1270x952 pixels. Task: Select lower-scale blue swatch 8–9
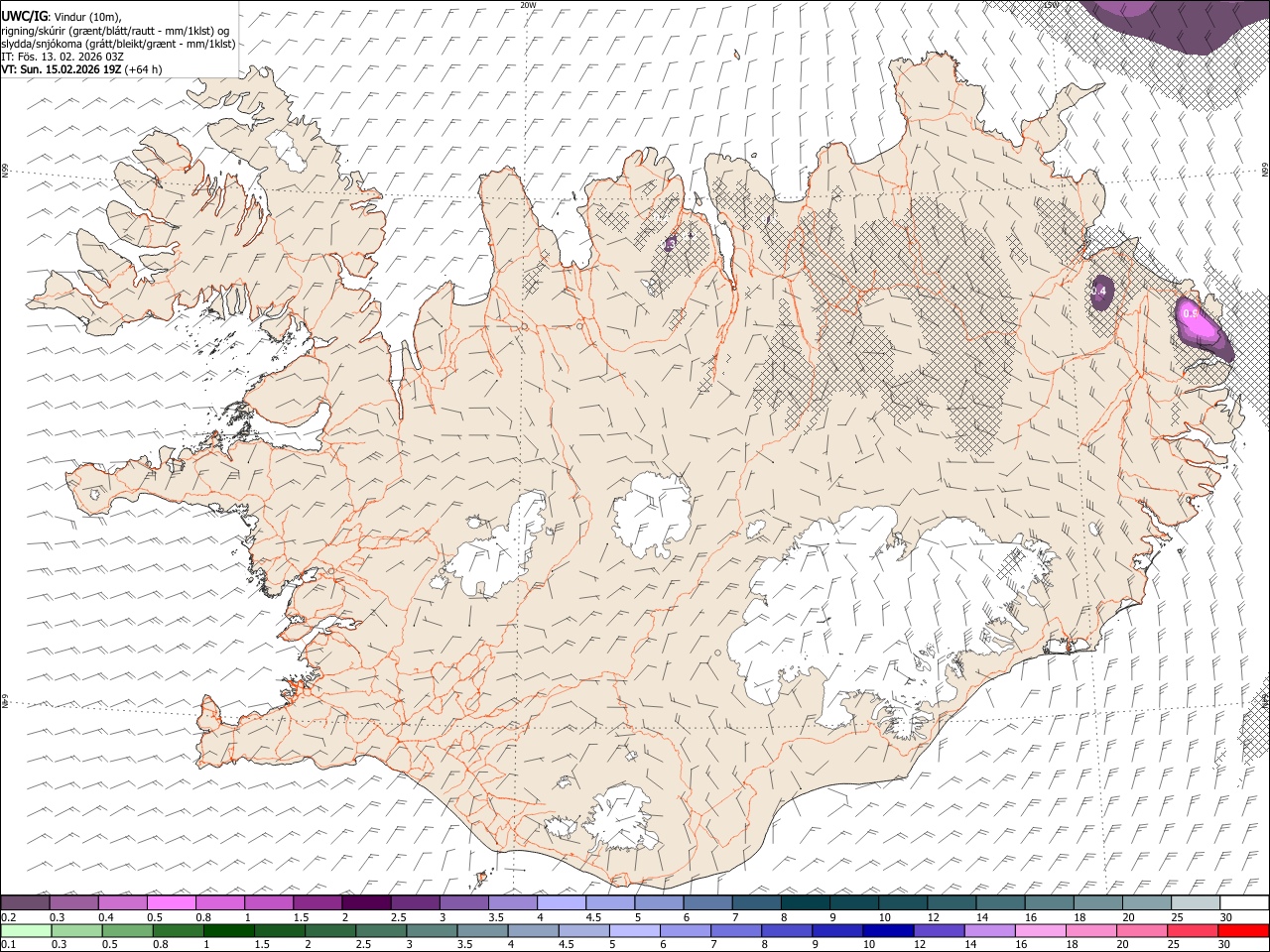(x=787, y=930)
